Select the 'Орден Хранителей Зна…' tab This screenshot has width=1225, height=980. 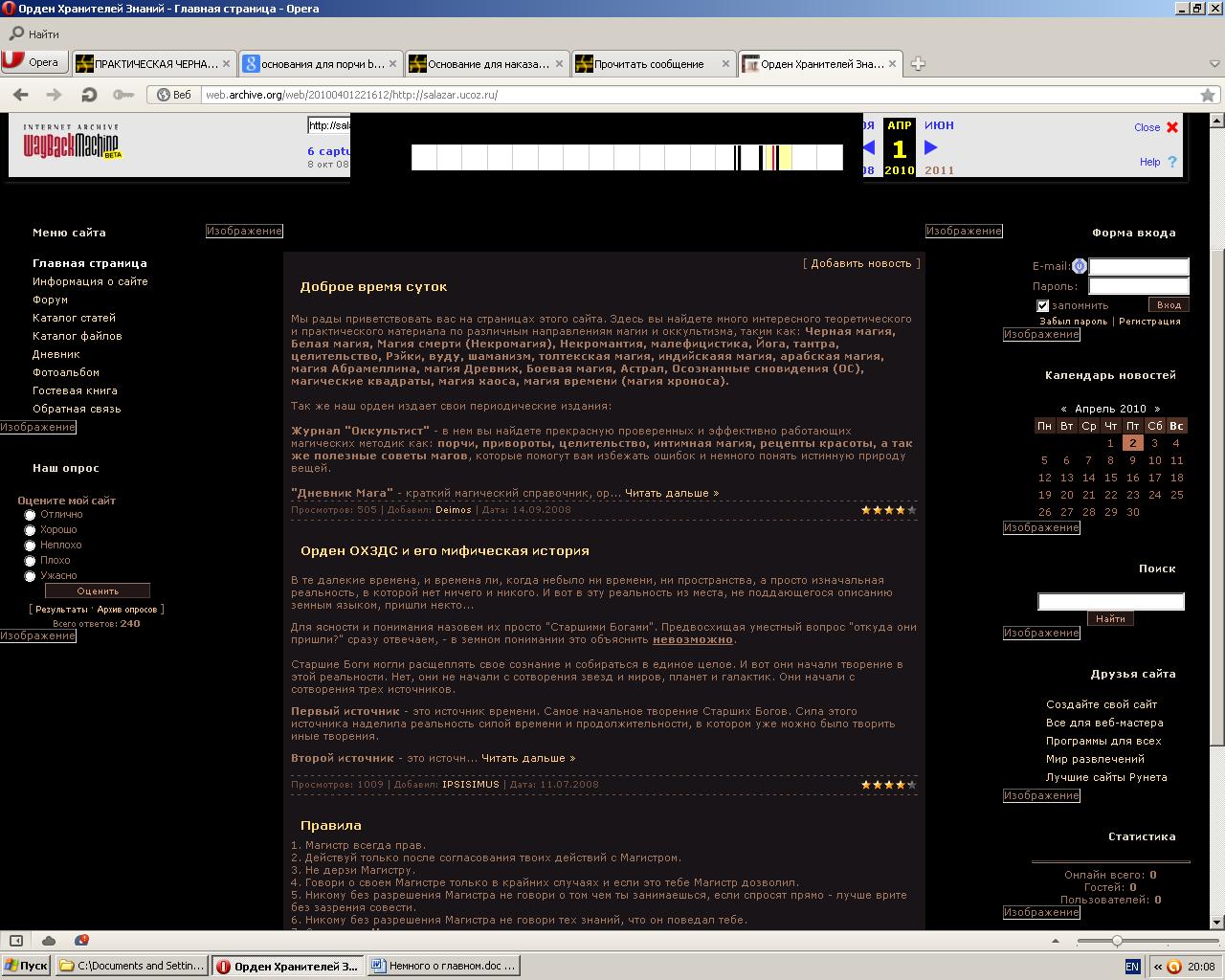[x=819, y=64]
